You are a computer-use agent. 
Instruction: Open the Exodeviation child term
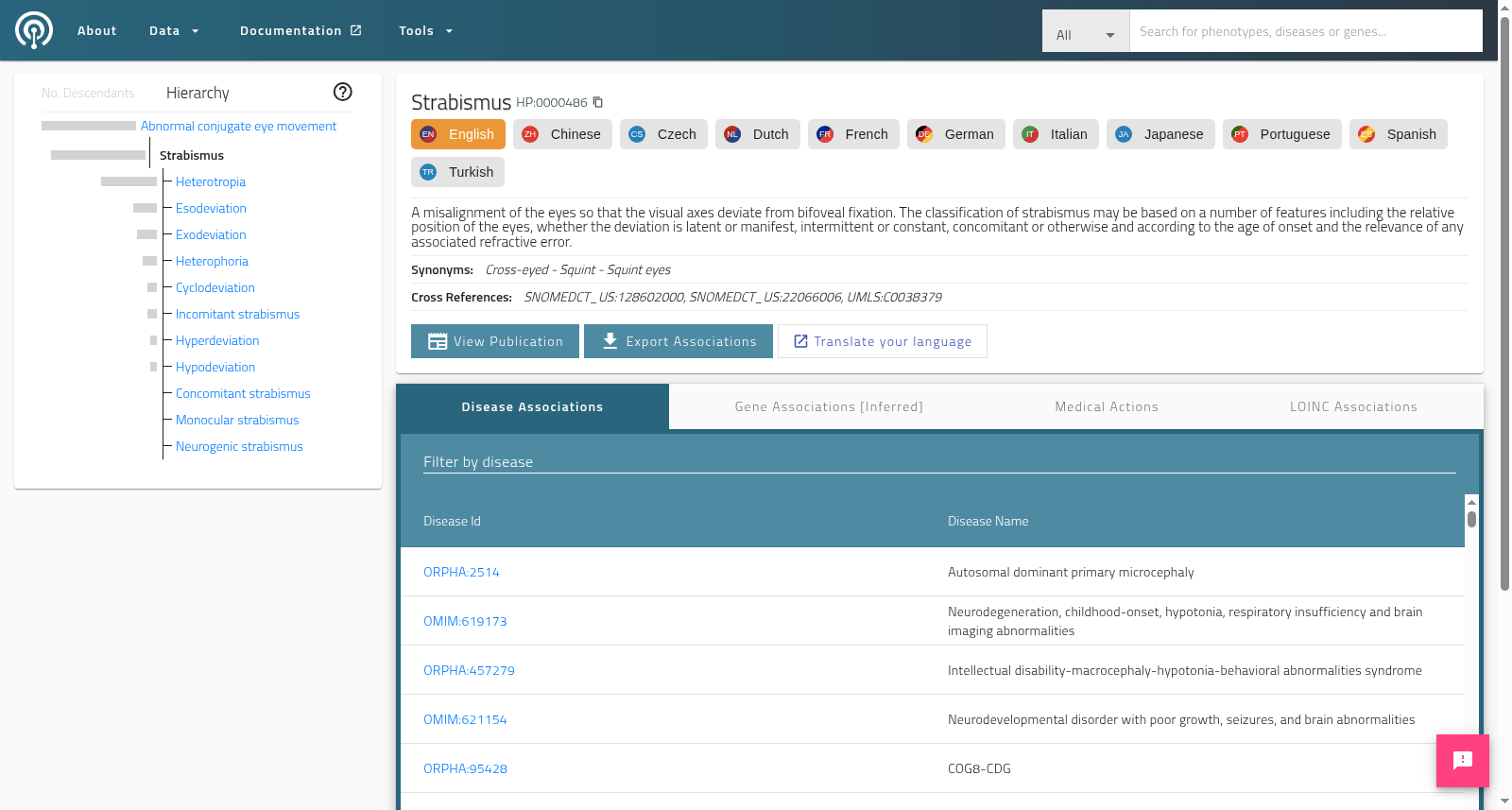point(211,234)
